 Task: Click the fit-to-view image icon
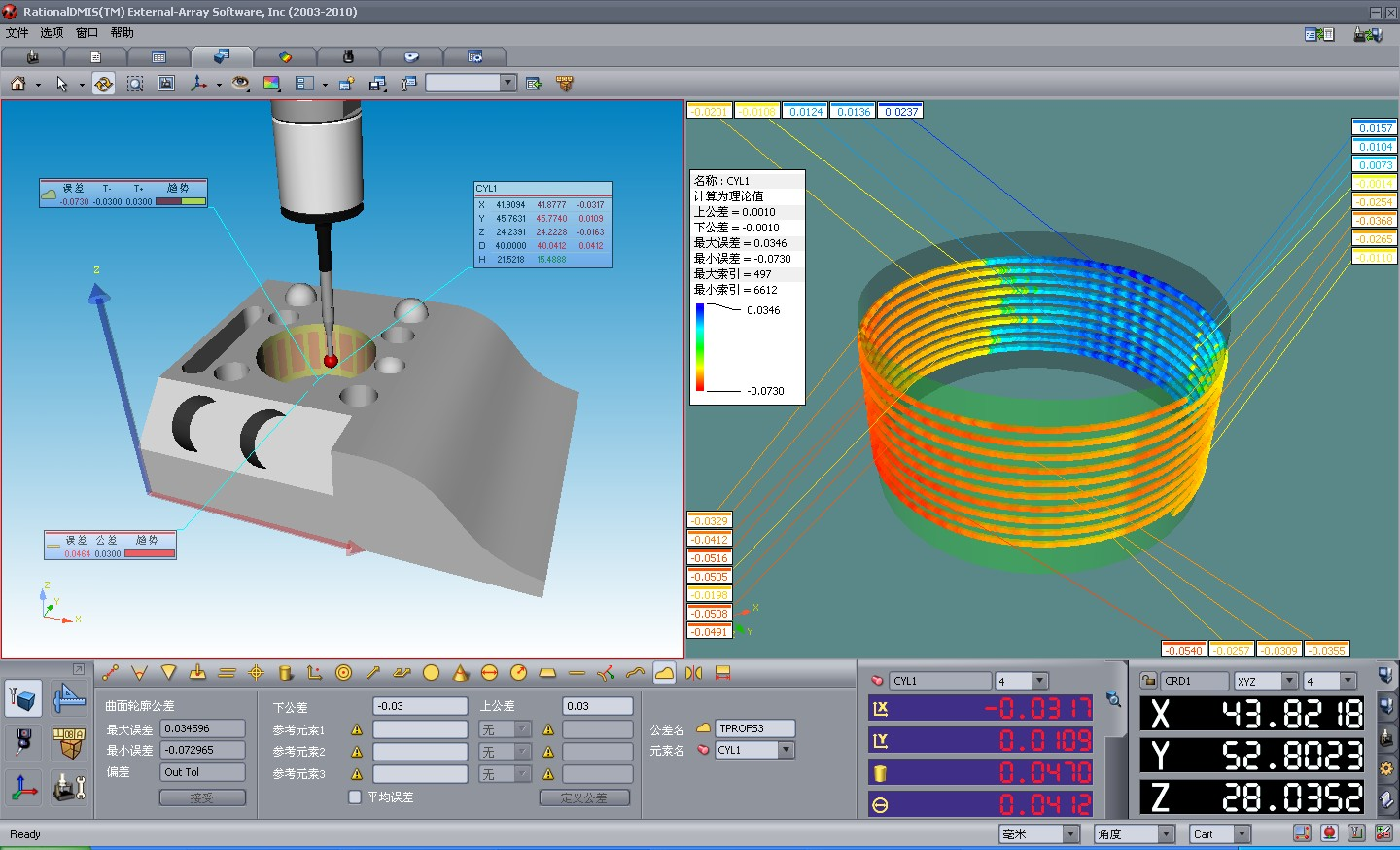[x=166, y=84]
